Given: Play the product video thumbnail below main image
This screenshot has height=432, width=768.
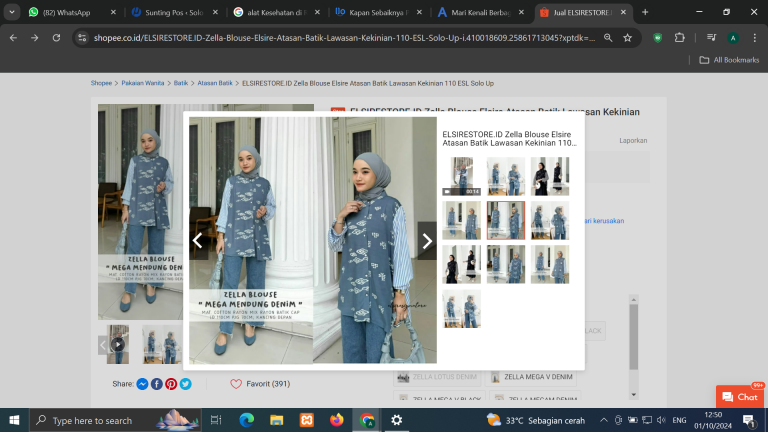Looking at the screenshot, I should point(118,344).
